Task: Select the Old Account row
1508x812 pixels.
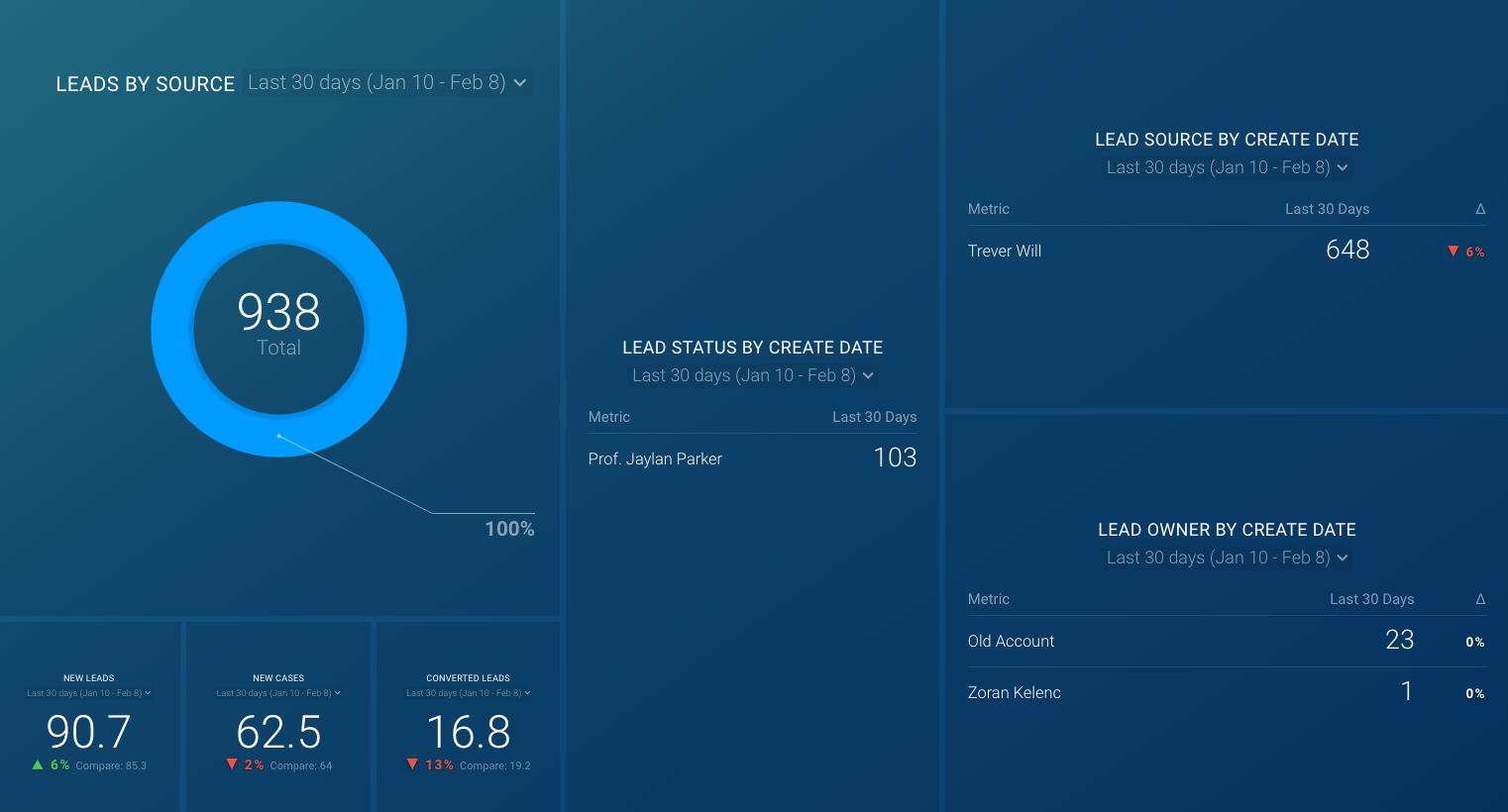Action: click(1227, 642)
